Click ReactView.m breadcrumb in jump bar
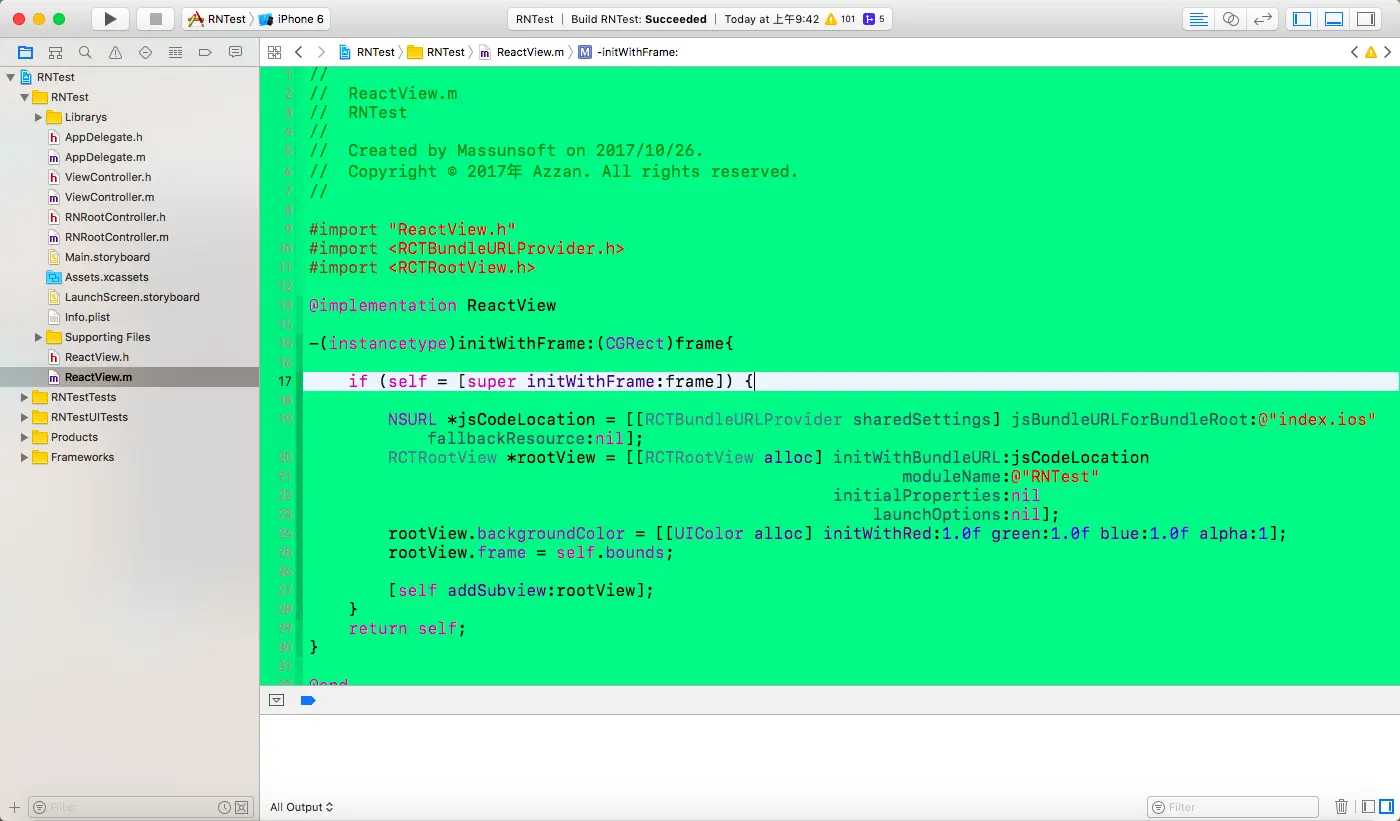Screen dimensions: 1400x821 (x=522, y=52)
